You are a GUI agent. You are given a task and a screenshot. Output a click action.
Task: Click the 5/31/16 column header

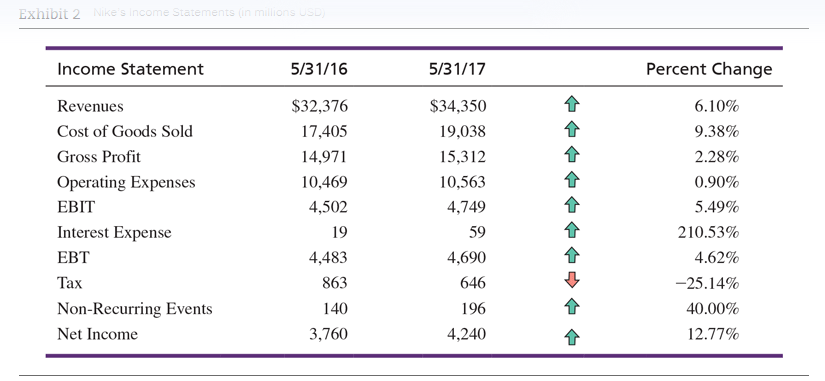[319, 69]
